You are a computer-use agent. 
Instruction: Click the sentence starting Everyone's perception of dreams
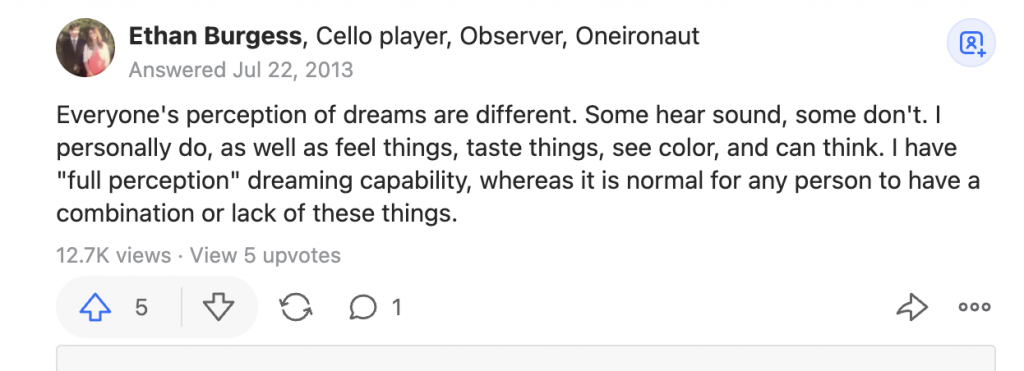click(317, 115)
